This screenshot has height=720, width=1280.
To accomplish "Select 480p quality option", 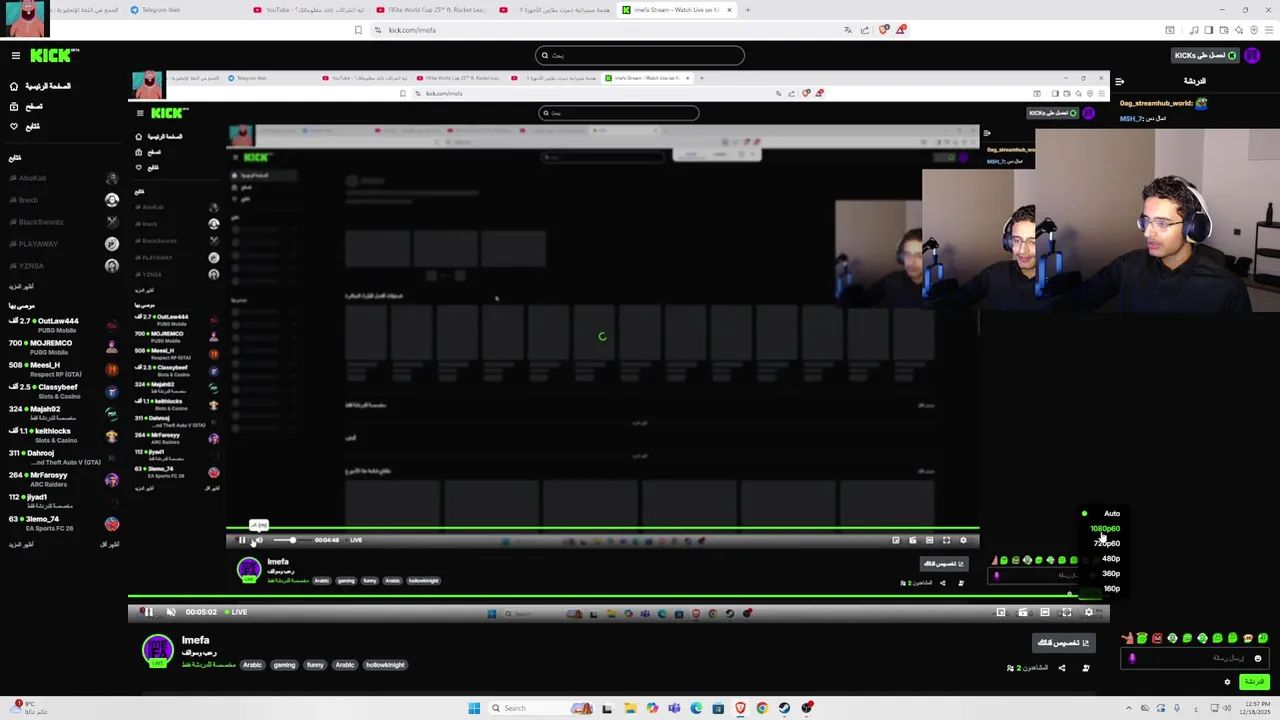I will click(x=1110, y=558).
